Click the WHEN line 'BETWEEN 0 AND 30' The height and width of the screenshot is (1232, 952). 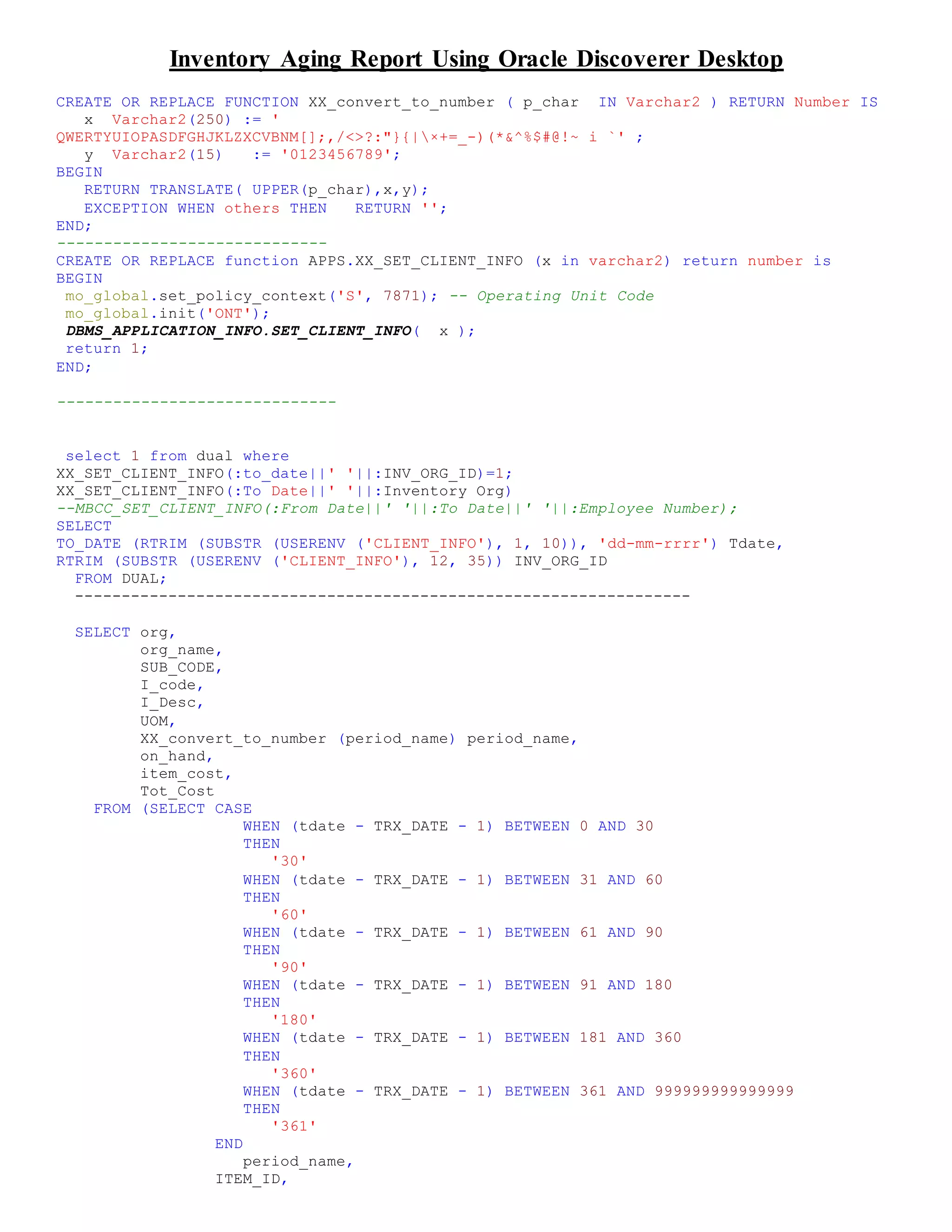point(449,827)
